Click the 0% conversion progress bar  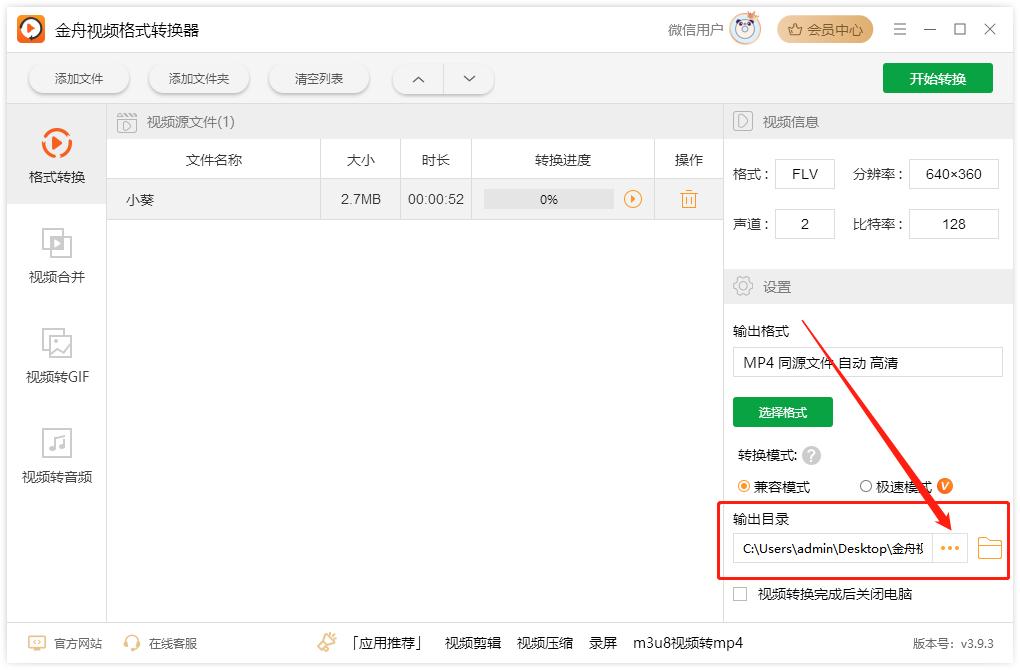pyautogui.click(x=549, y=198)
